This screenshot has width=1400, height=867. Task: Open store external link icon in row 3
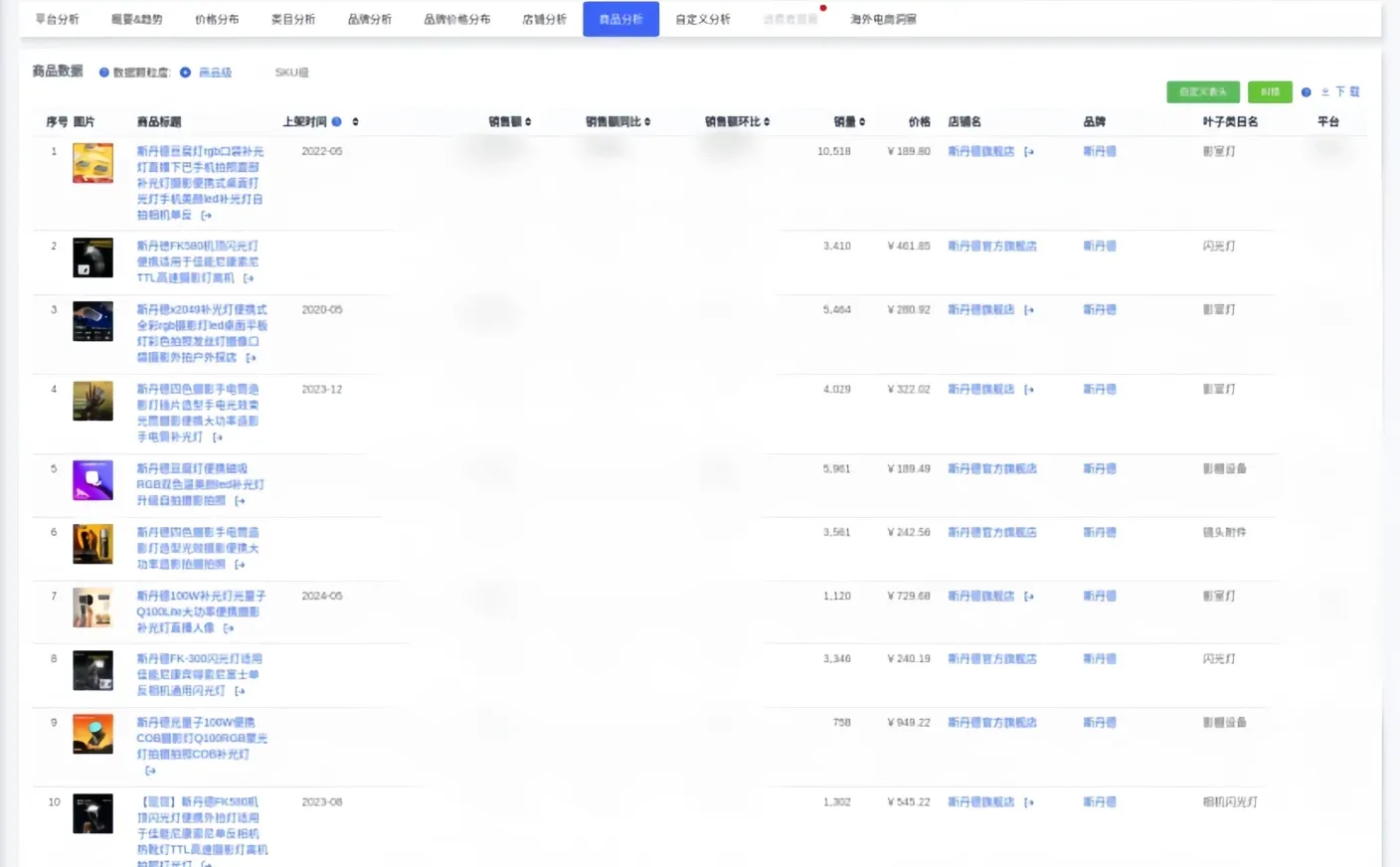[1029, 310]
